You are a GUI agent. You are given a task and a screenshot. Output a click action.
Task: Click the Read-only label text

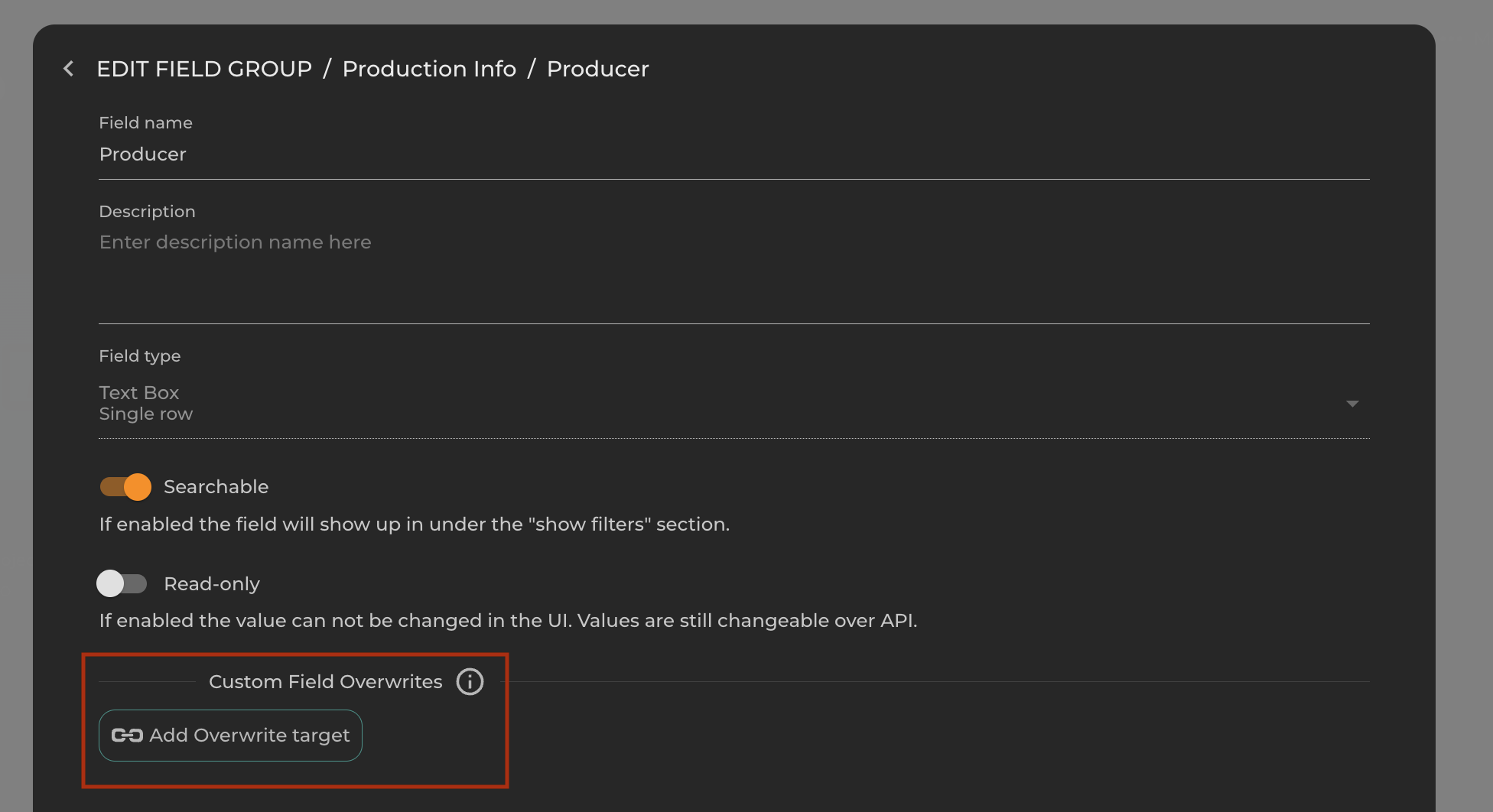click(x=212, y=584)
